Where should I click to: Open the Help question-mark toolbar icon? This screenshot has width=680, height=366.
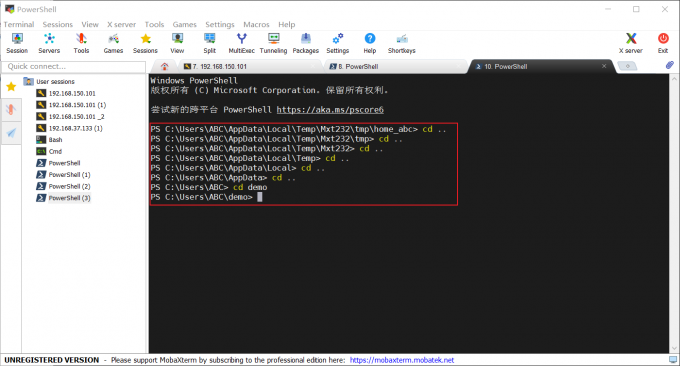pyautogui.click(x=370, y=43)
